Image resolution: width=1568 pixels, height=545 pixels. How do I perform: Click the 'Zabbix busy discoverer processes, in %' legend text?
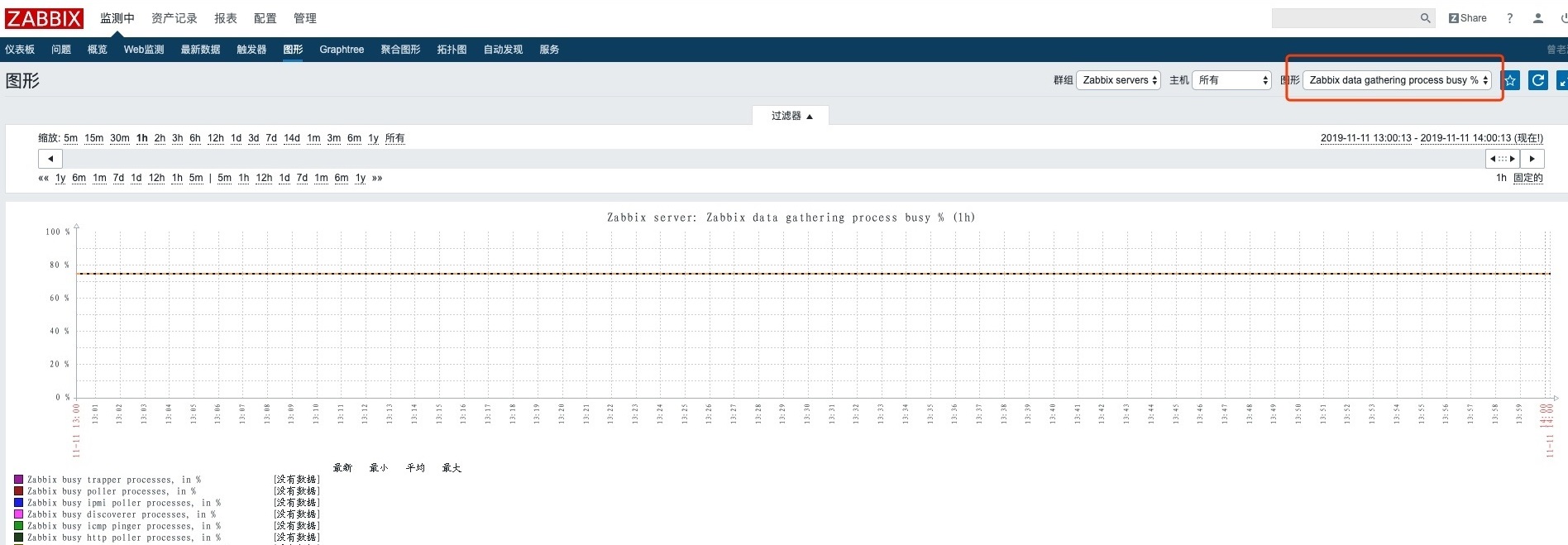122,514
